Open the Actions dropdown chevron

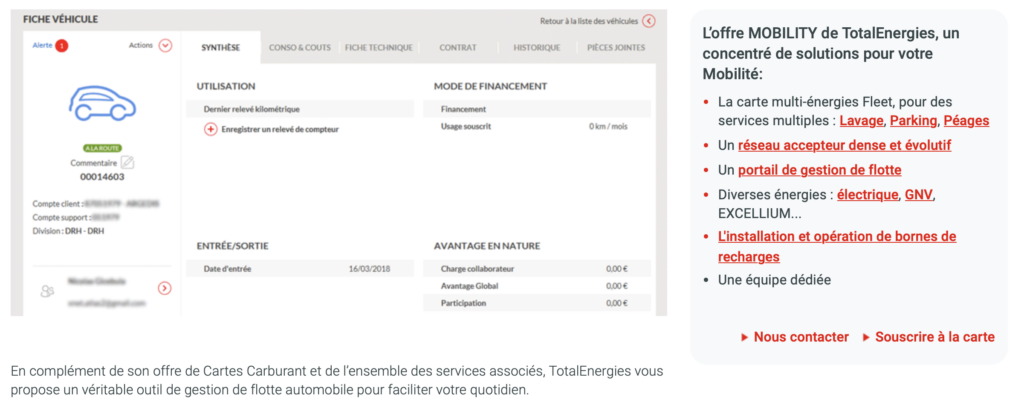pyautogui.click(x=165, y=46)
